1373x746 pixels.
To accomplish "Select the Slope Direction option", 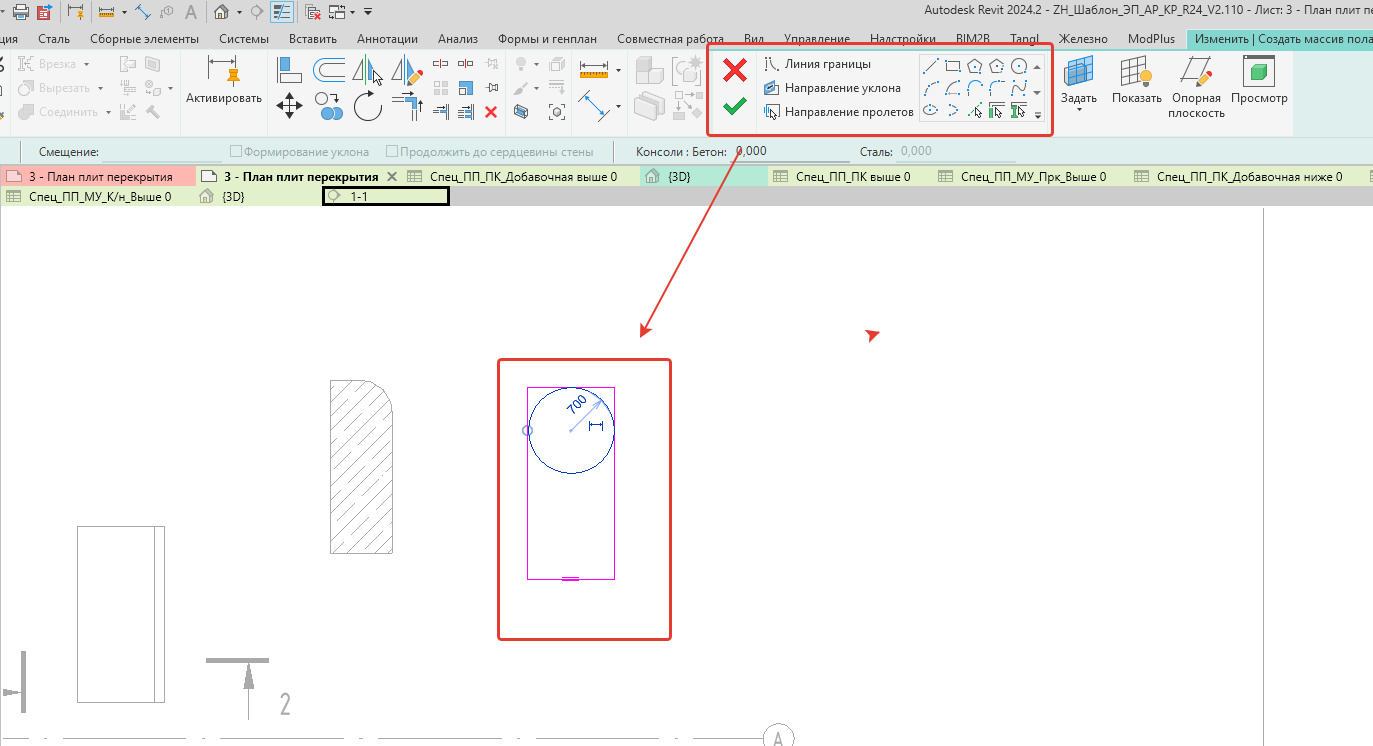I will coord(832,88).
